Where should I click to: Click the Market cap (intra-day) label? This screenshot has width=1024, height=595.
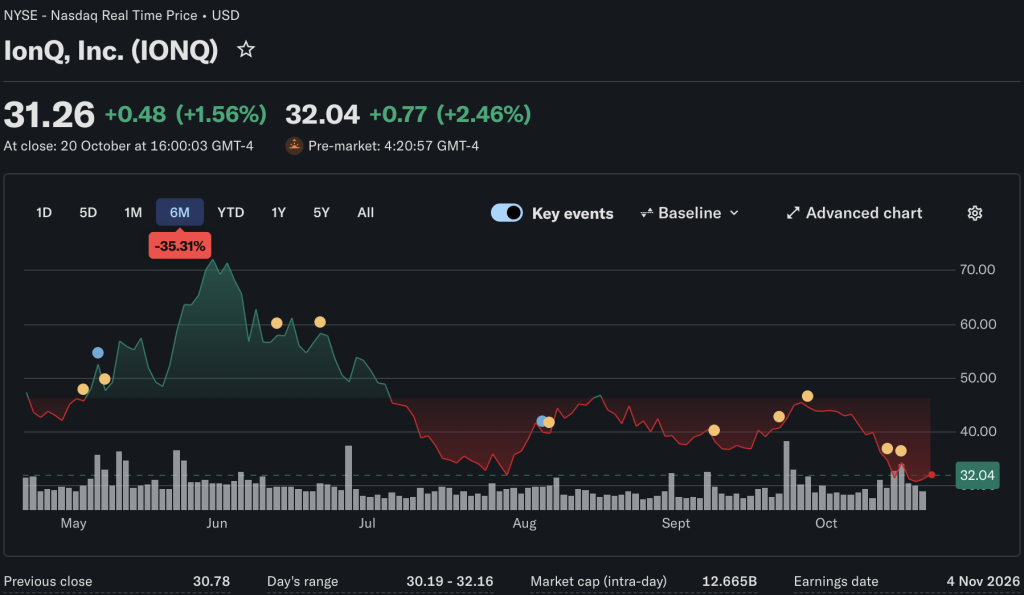point(598,581)
